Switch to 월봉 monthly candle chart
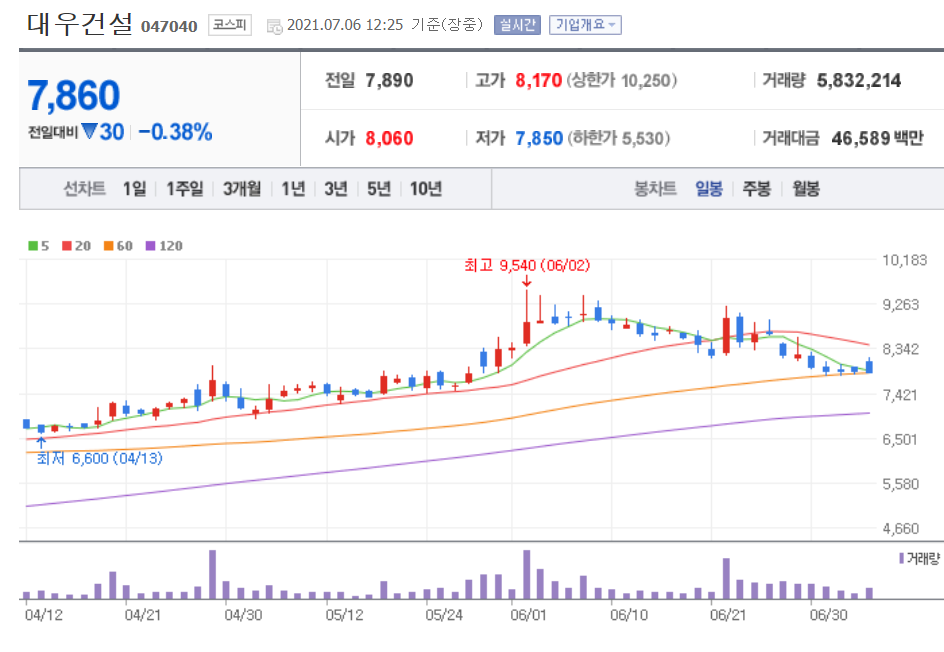The width and height of the screenshot is (944, 652). coord(806,189)
